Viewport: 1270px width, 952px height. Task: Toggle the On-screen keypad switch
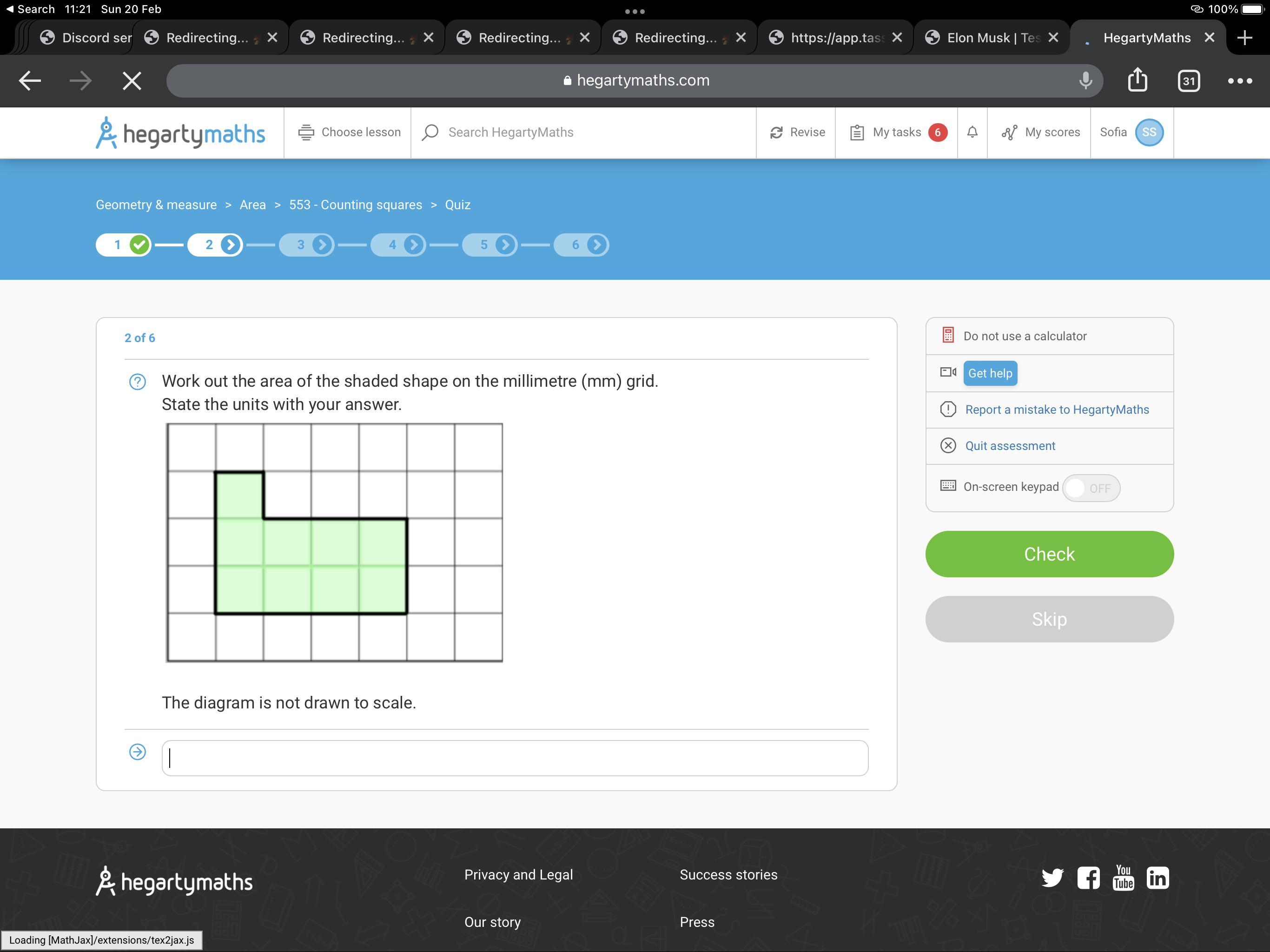pos(1090,488)
